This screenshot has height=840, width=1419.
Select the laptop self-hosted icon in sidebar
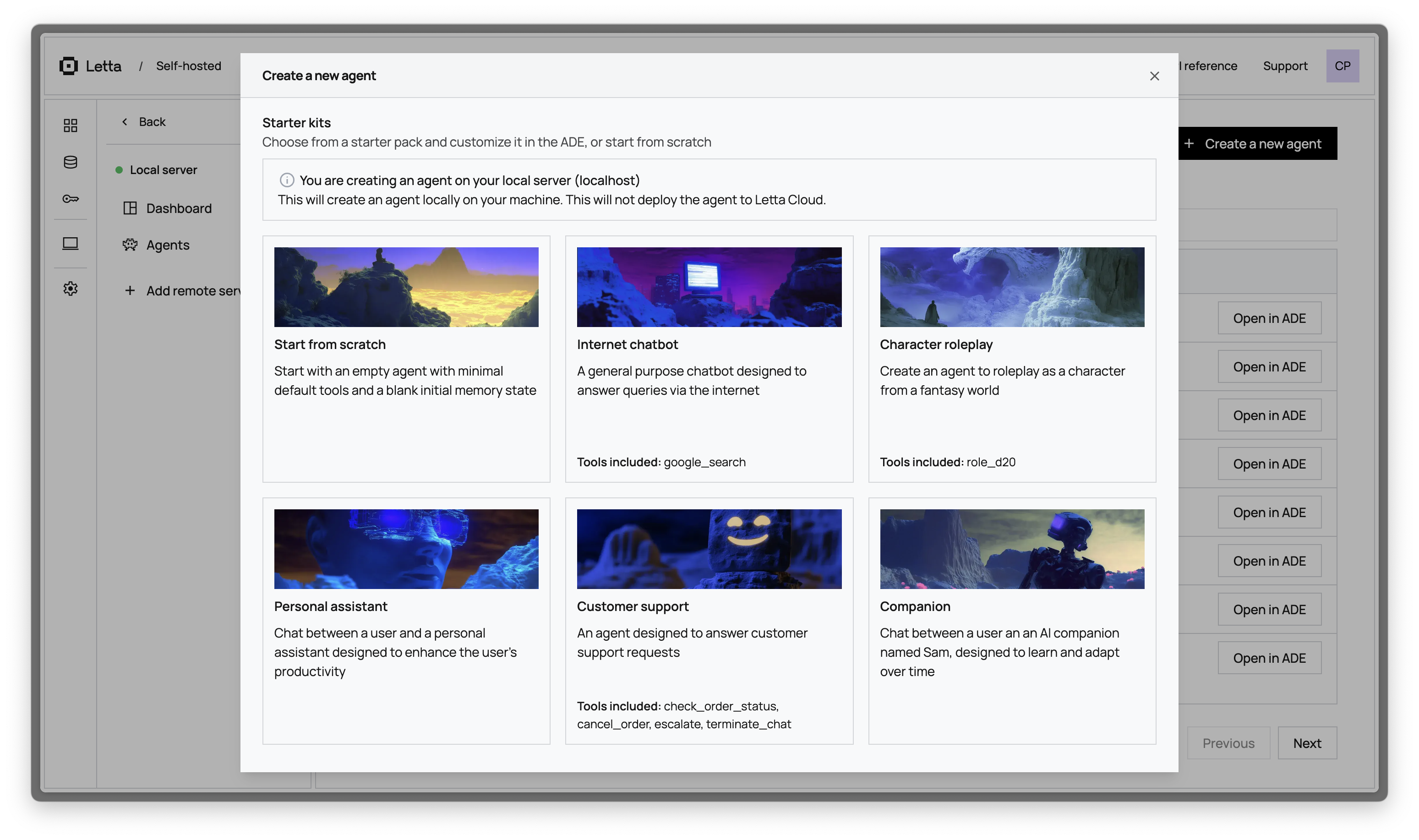70,244
